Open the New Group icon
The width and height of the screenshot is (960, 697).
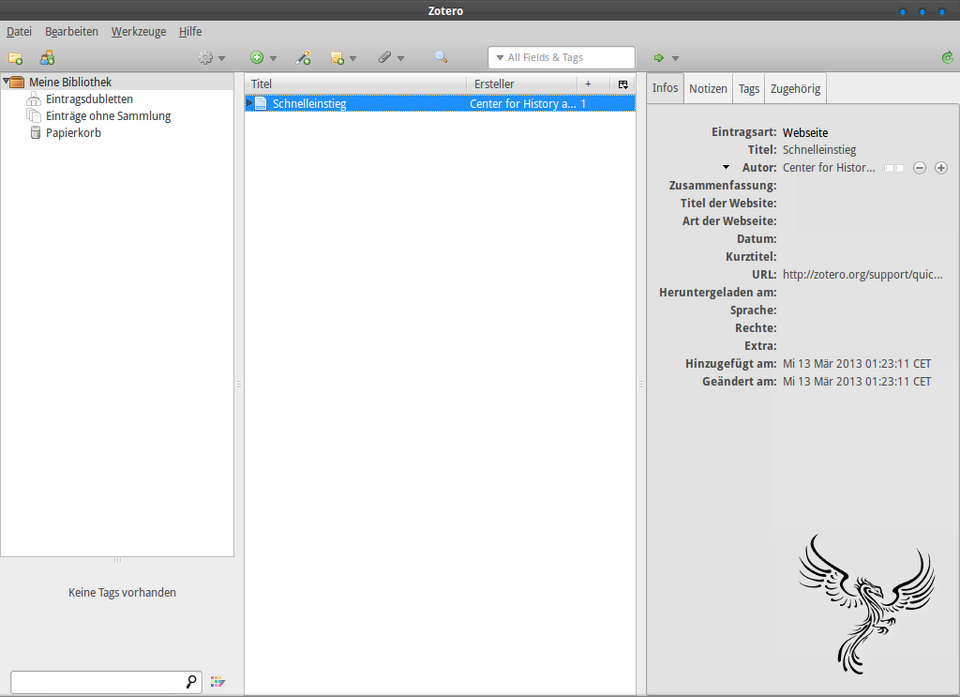tap(46, 57)
